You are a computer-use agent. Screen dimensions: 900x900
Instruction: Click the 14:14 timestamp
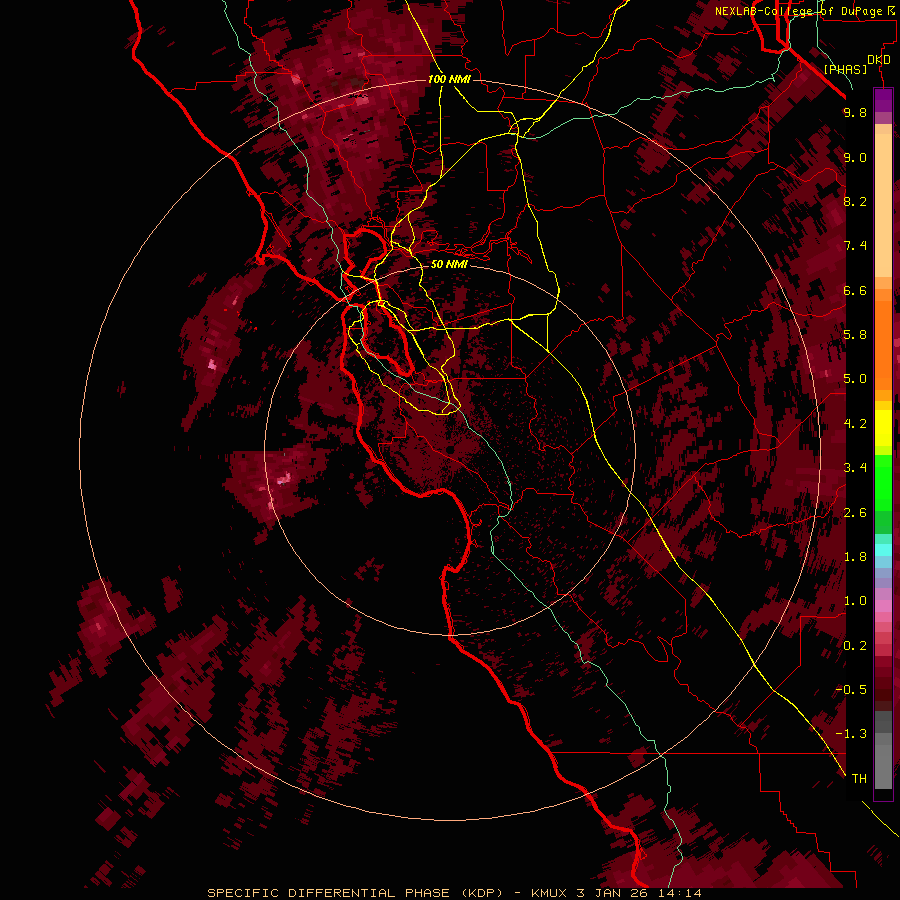[678, 893]
